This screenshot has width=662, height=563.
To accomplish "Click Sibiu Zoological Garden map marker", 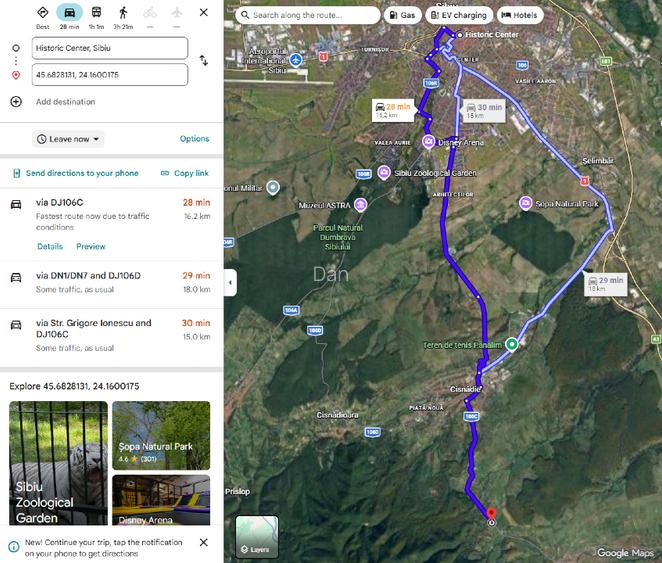I will [x=384, y=173].
